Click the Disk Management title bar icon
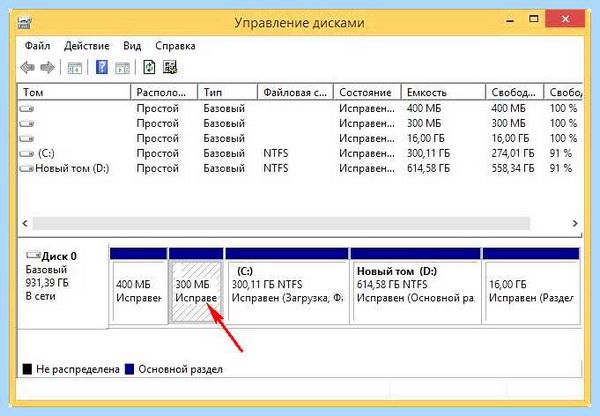The width and height of the screenshot is (600, 416). (24, 23)
